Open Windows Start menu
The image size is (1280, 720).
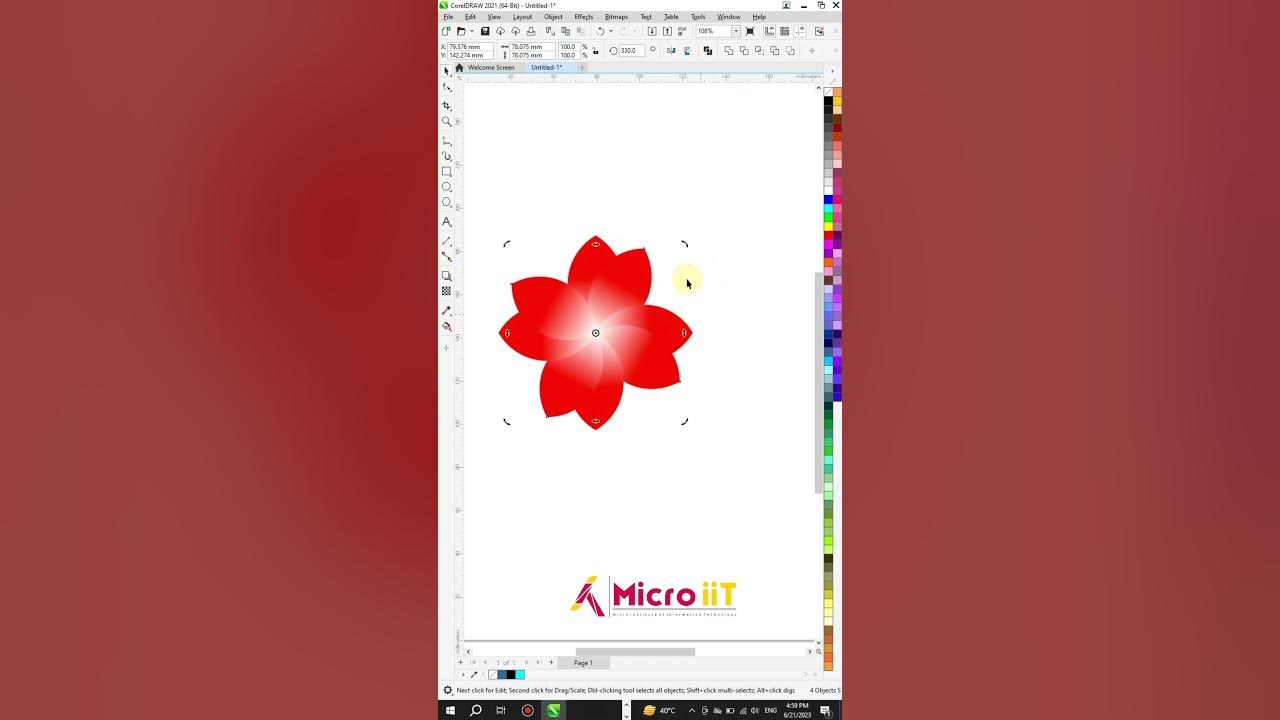450,710
